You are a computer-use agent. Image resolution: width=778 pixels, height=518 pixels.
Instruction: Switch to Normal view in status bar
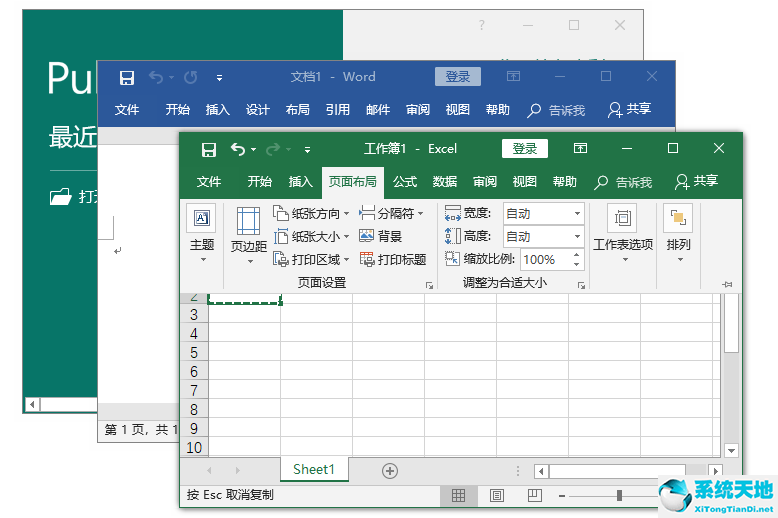coord(458,495)
